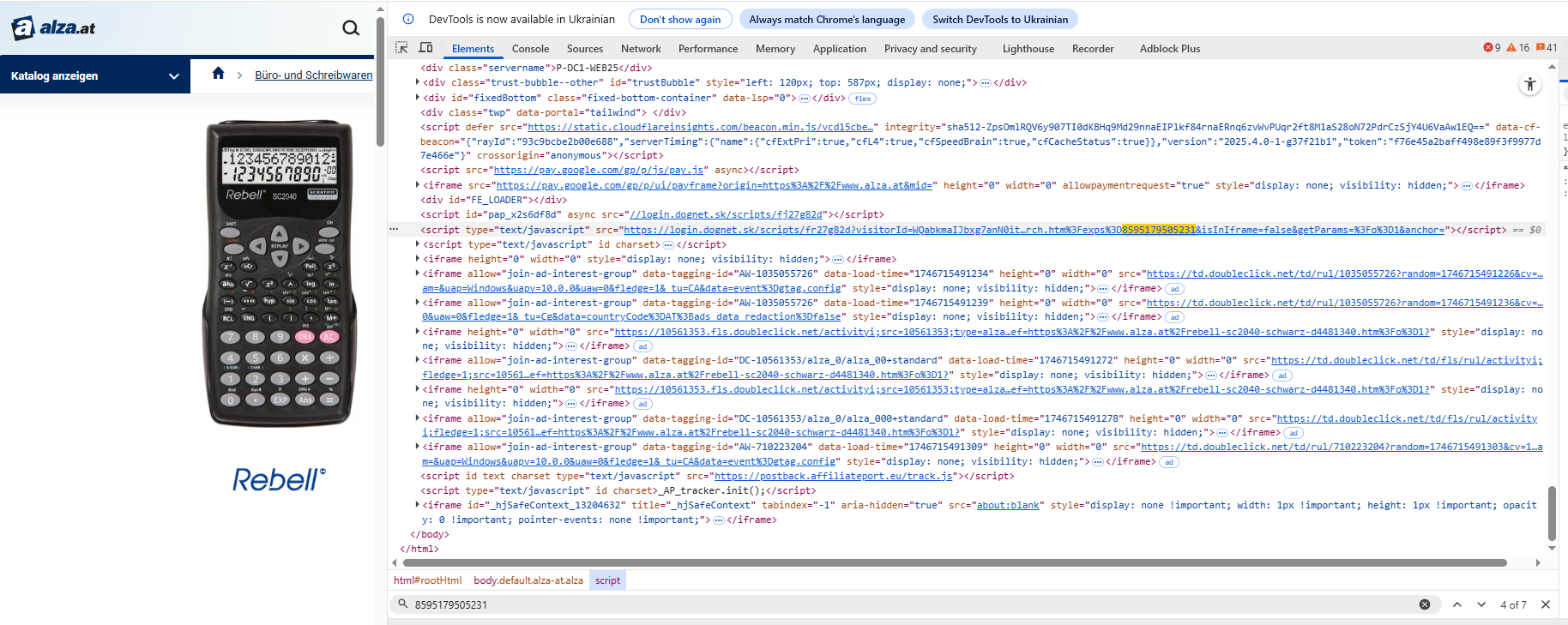Click Always match Chrome's language
Image resolution: width=1568 pixels, height=625 pixels.
[827, 19]
